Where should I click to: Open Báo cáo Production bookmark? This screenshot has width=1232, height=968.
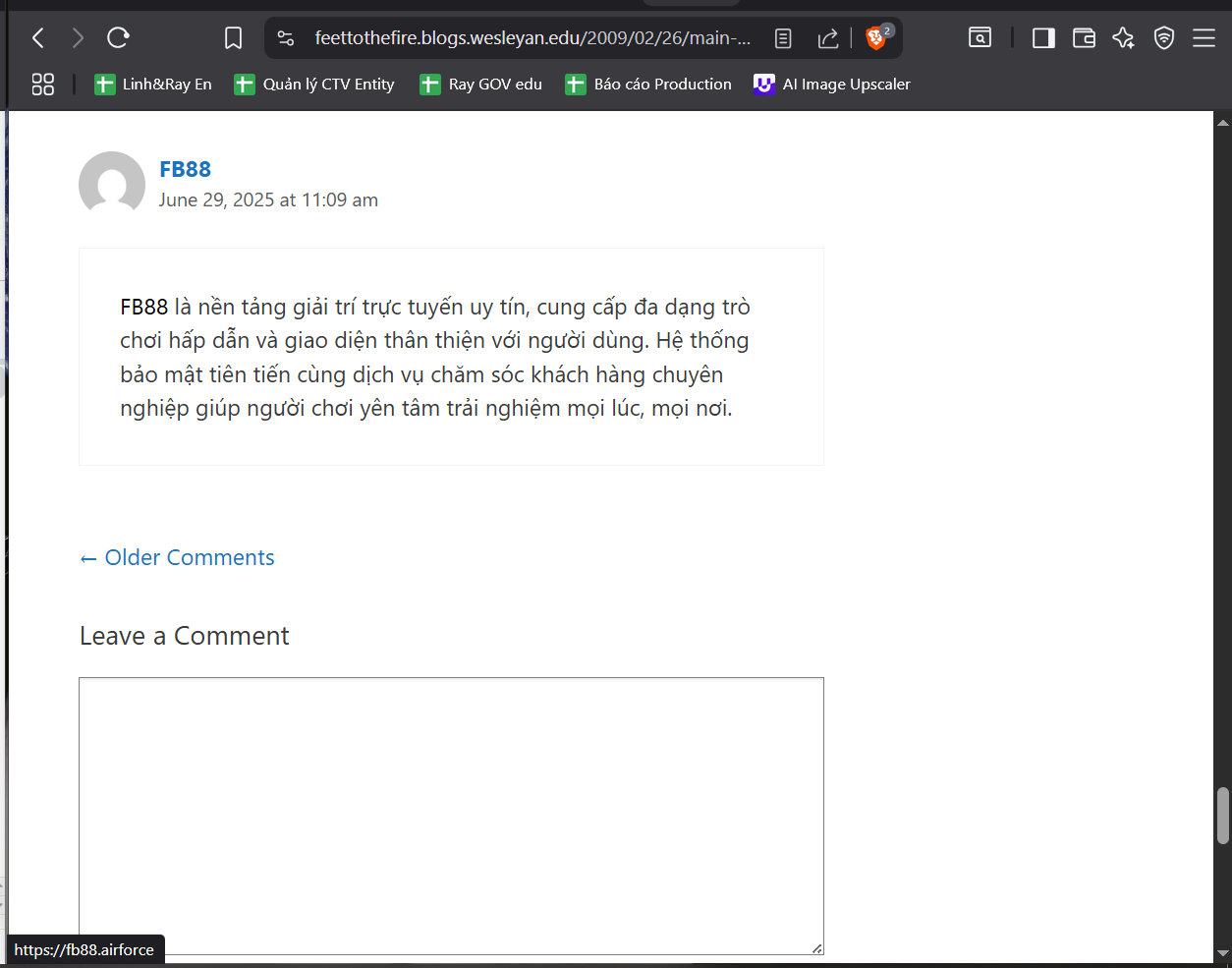(x=648, y=85)
